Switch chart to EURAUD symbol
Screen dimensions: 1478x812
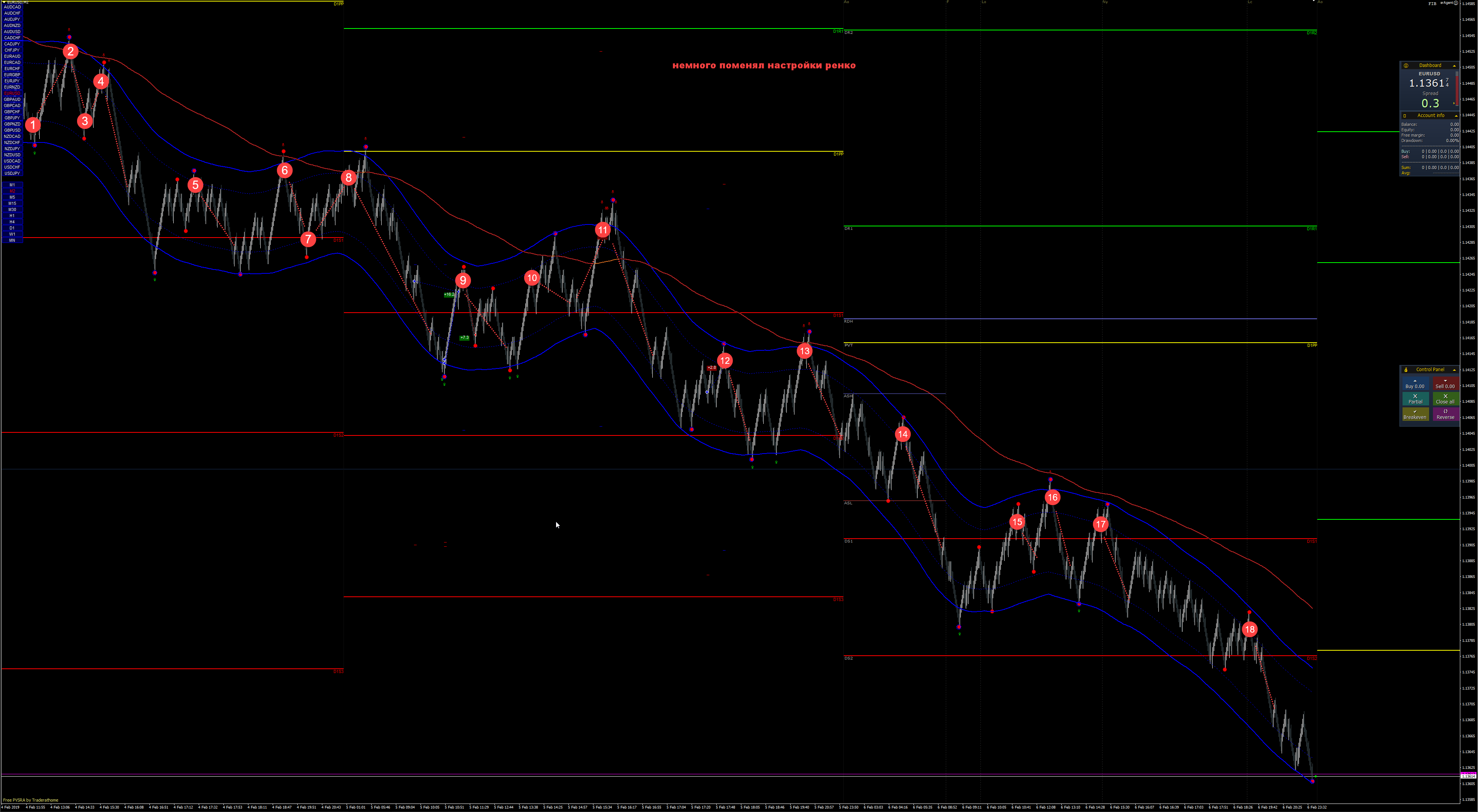[12, 56]
